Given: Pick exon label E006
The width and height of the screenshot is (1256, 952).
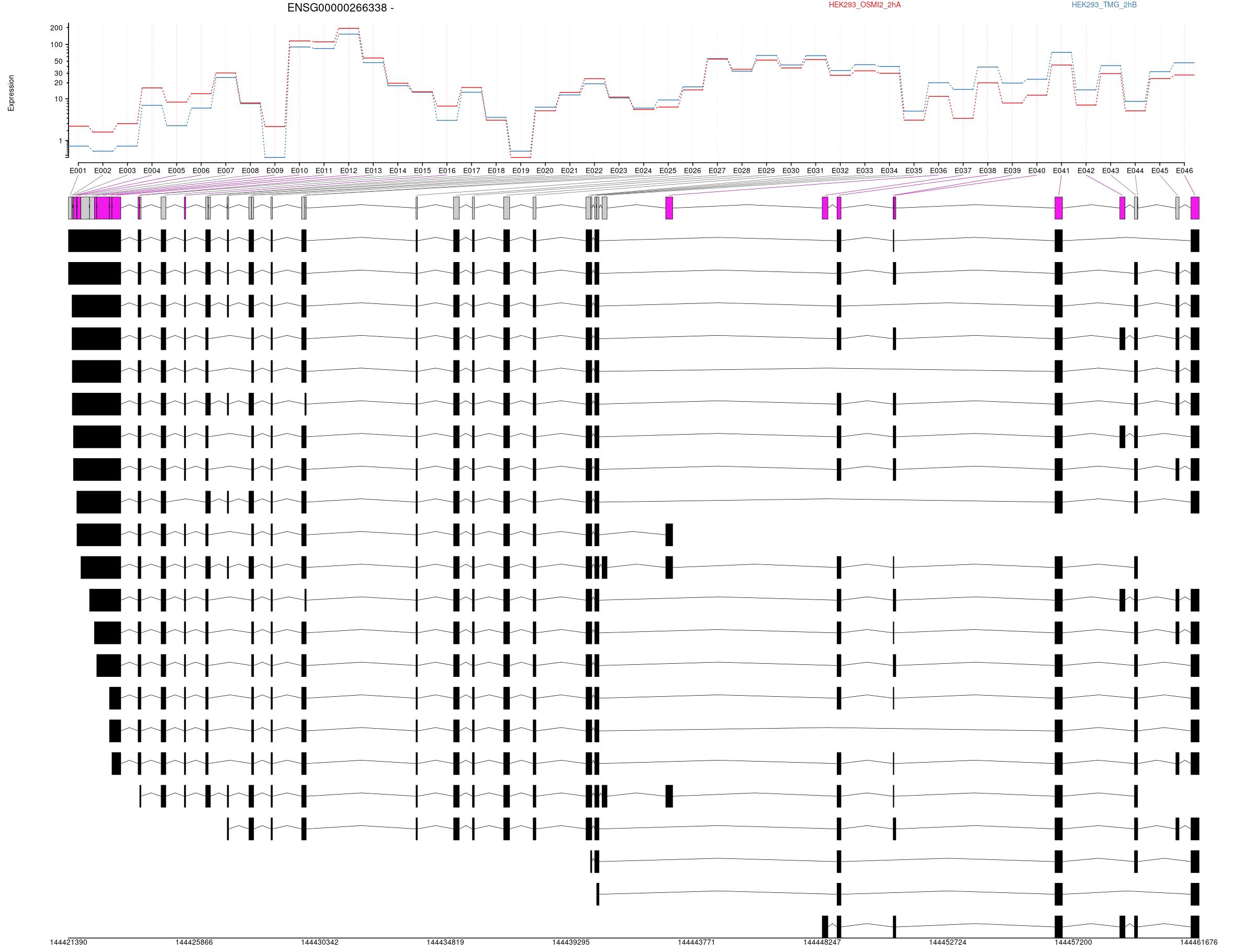Looking at the screenshot, I should click(201, 171).
